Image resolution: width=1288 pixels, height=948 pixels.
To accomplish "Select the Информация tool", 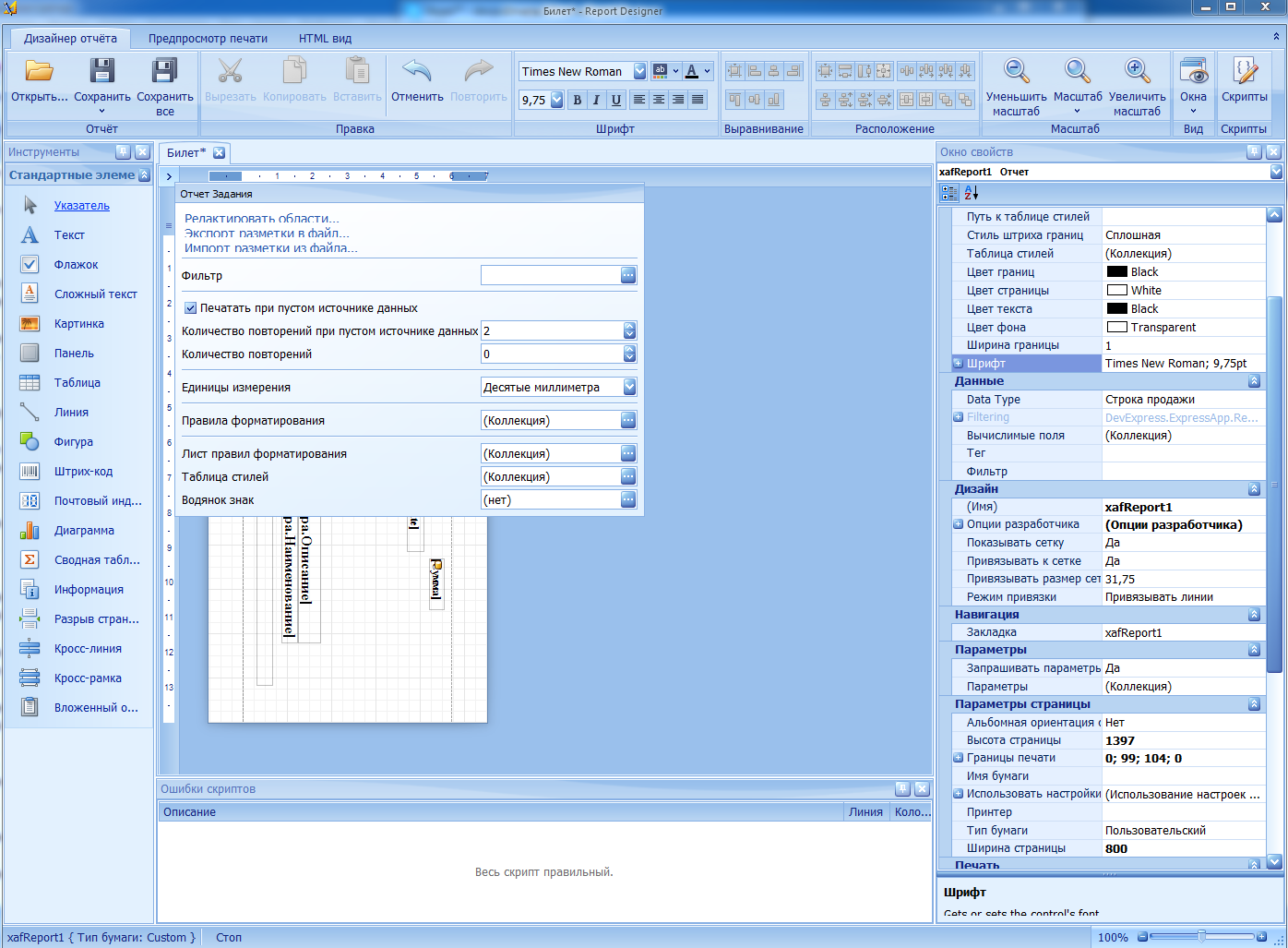I will click(x=89, y=590).
